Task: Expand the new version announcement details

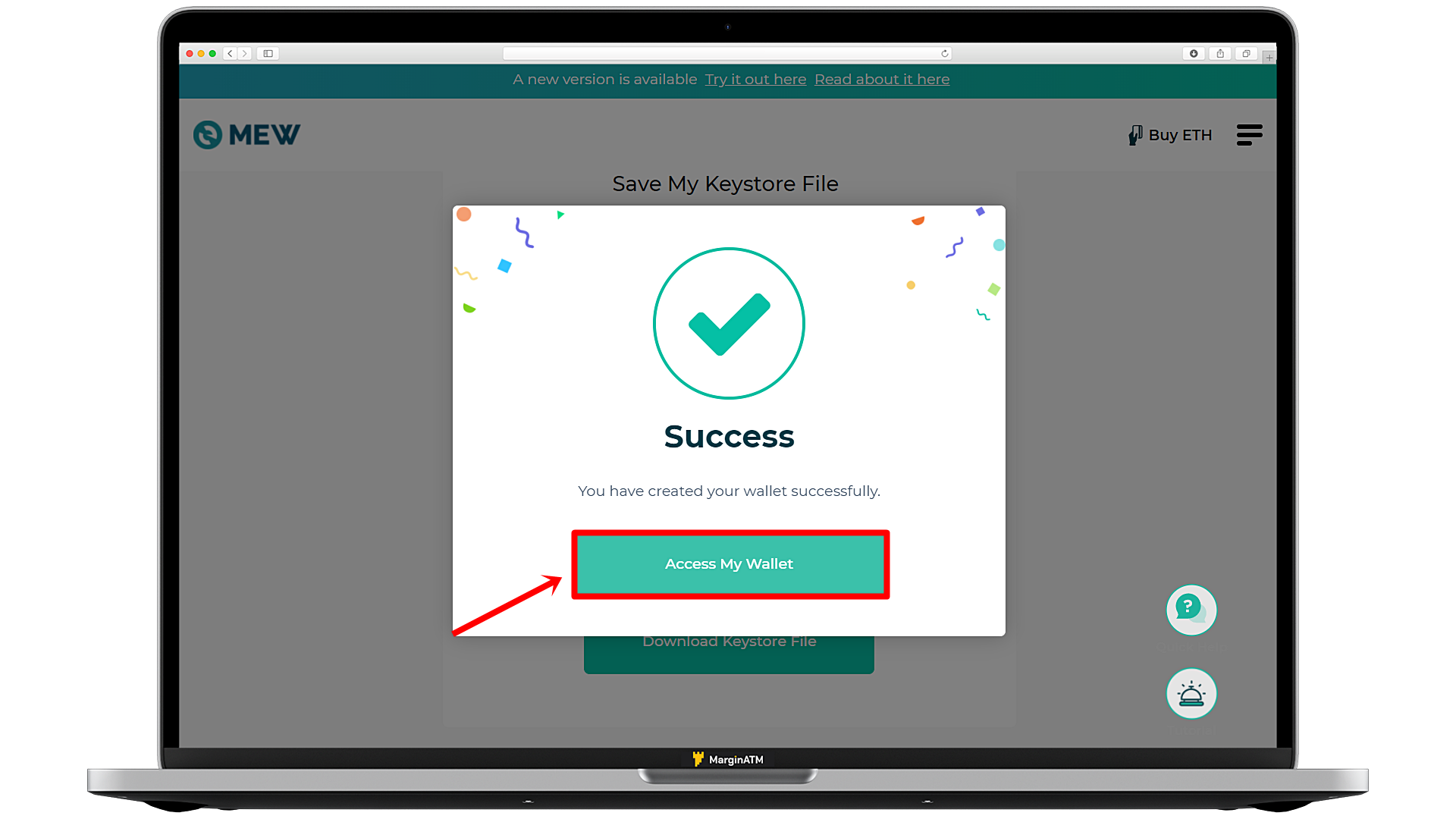Action: coord(882,79)
